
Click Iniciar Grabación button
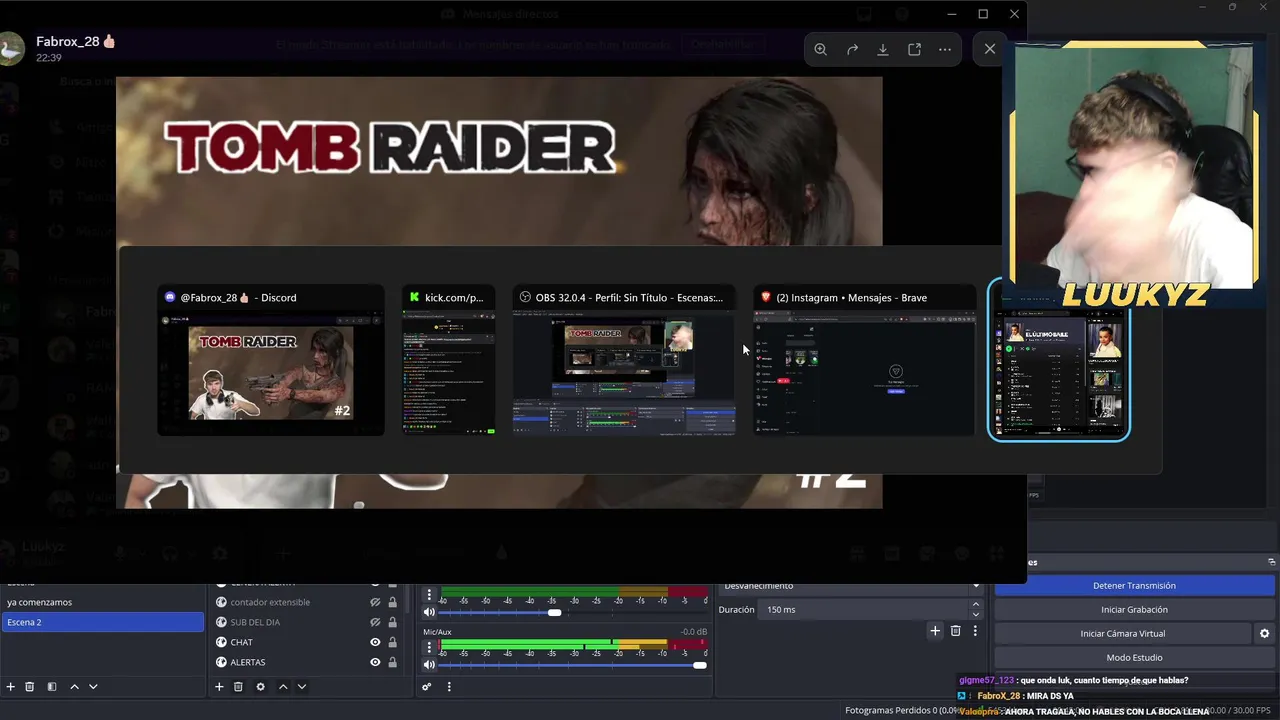pos(1134,609)
